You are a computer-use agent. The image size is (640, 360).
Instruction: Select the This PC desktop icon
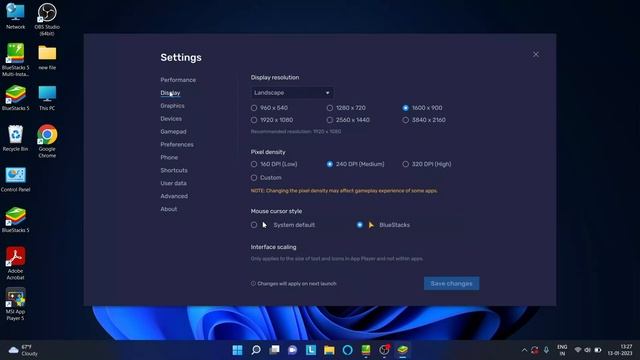(x=47, y=98)
